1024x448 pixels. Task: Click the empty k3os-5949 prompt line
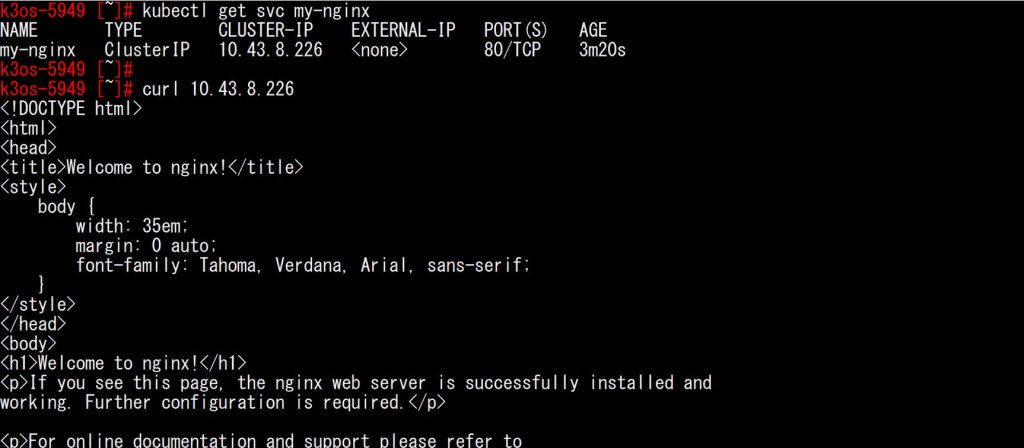point(67,69)
